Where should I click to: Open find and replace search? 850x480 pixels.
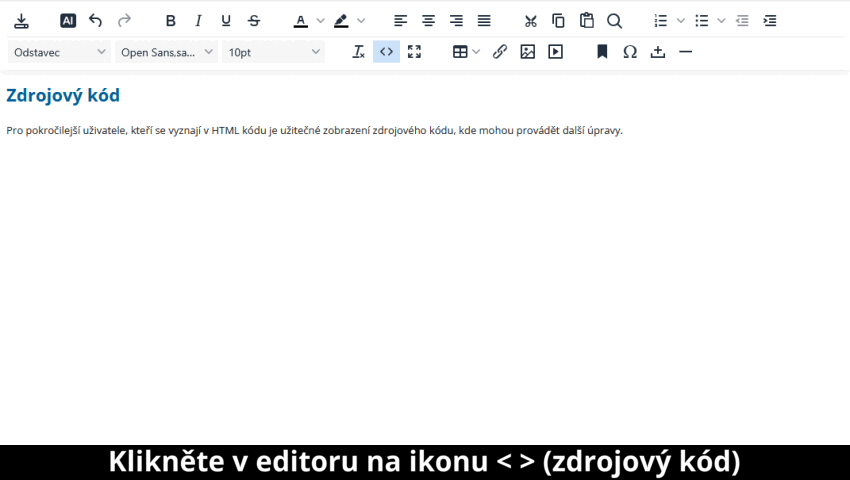[x=614, y=21]
